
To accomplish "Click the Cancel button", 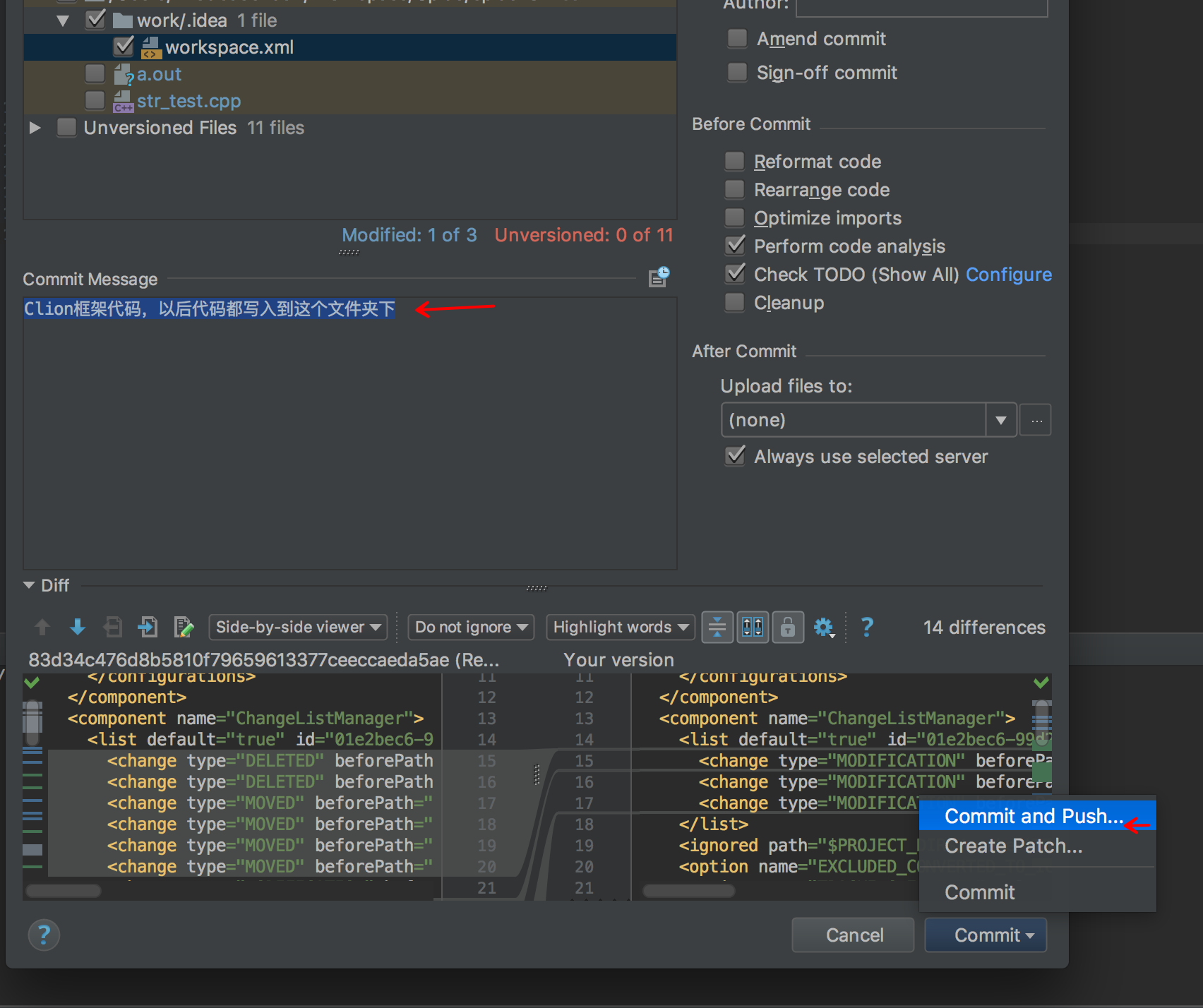I will [x=853, y=935].
